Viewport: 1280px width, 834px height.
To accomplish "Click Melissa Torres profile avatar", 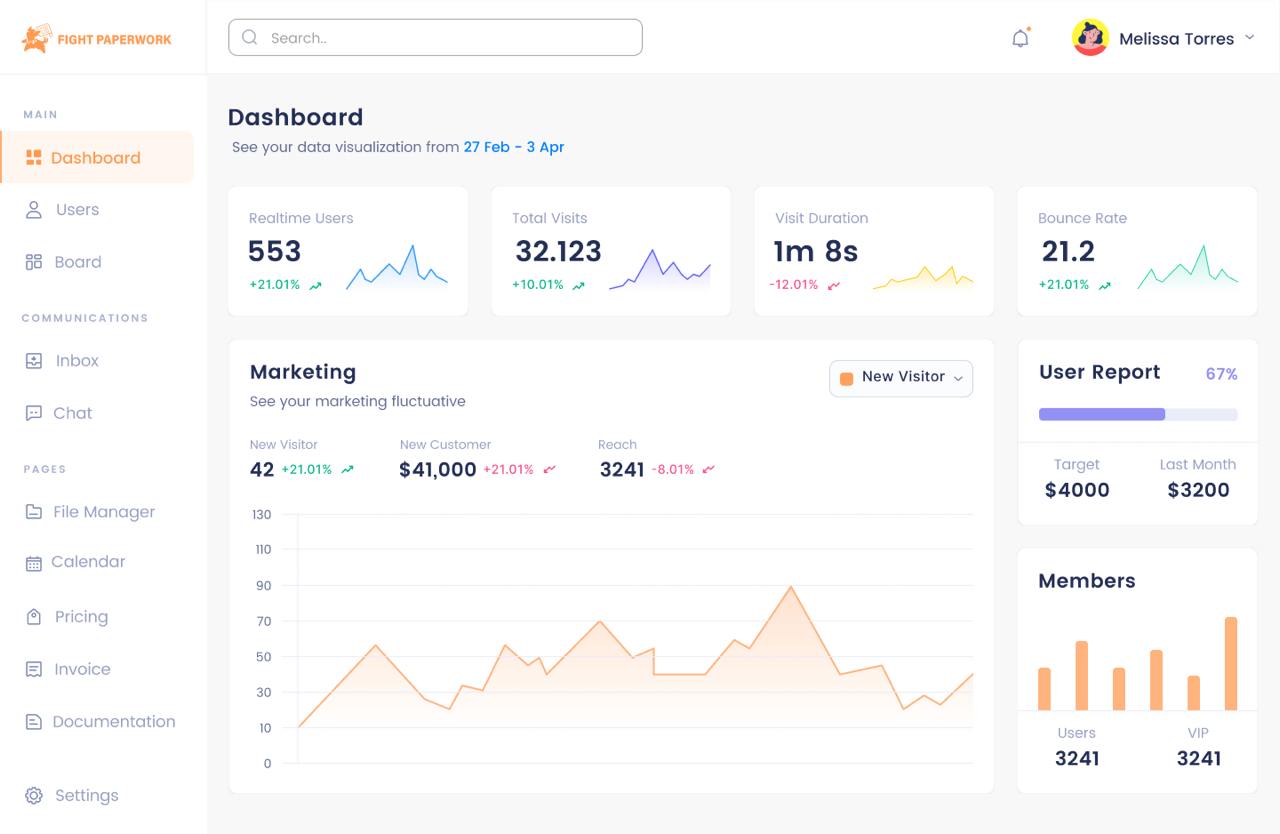I will [x=1090, y=38].
